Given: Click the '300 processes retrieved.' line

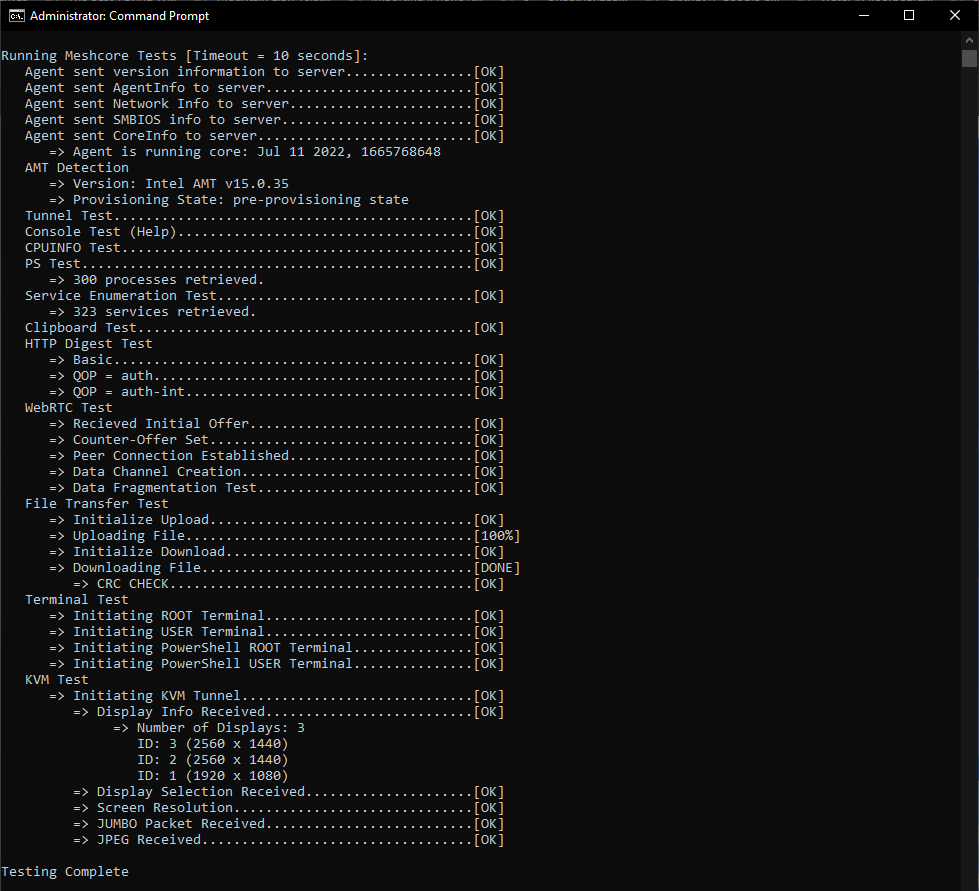Looking at the screenshot, I should (168, 280).
